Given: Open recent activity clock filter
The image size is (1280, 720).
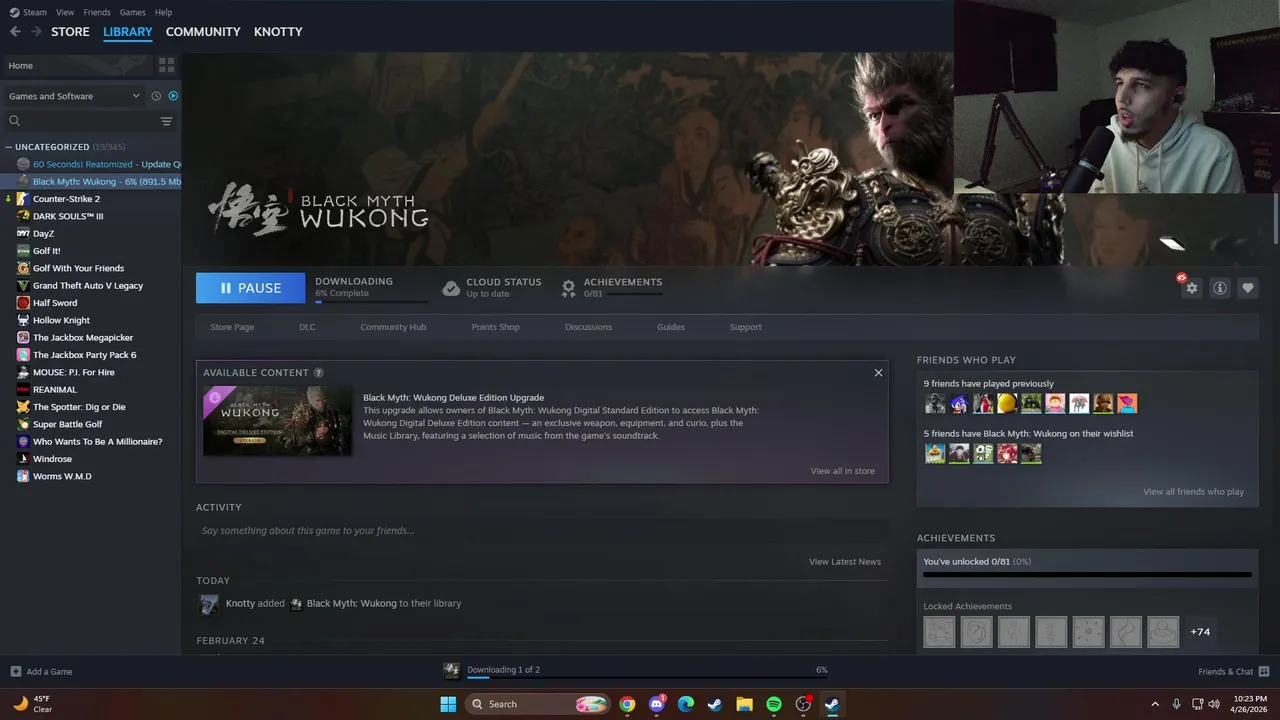Looking at the screenshot, I should coord(156,96).
